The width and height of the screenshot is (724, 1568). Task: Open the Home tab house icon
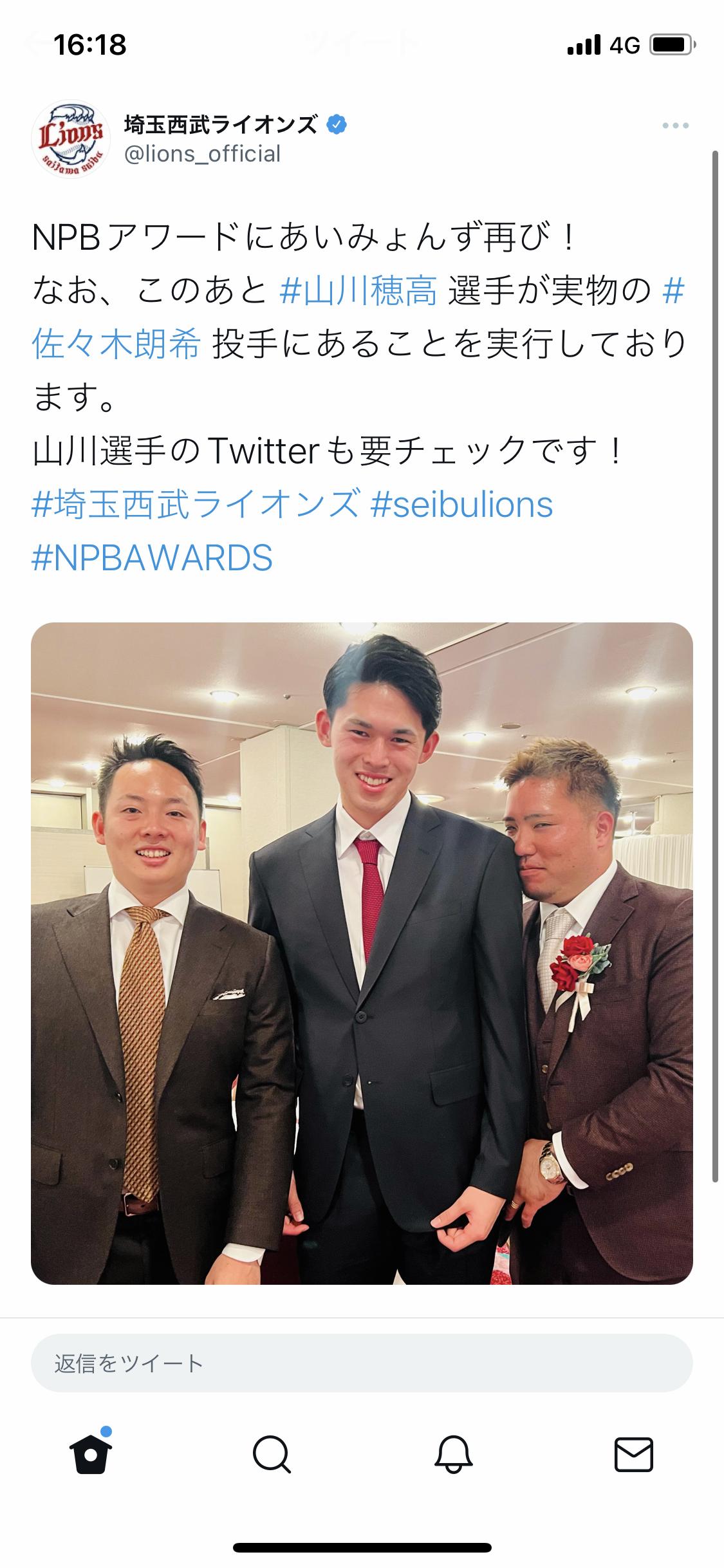90,1453
